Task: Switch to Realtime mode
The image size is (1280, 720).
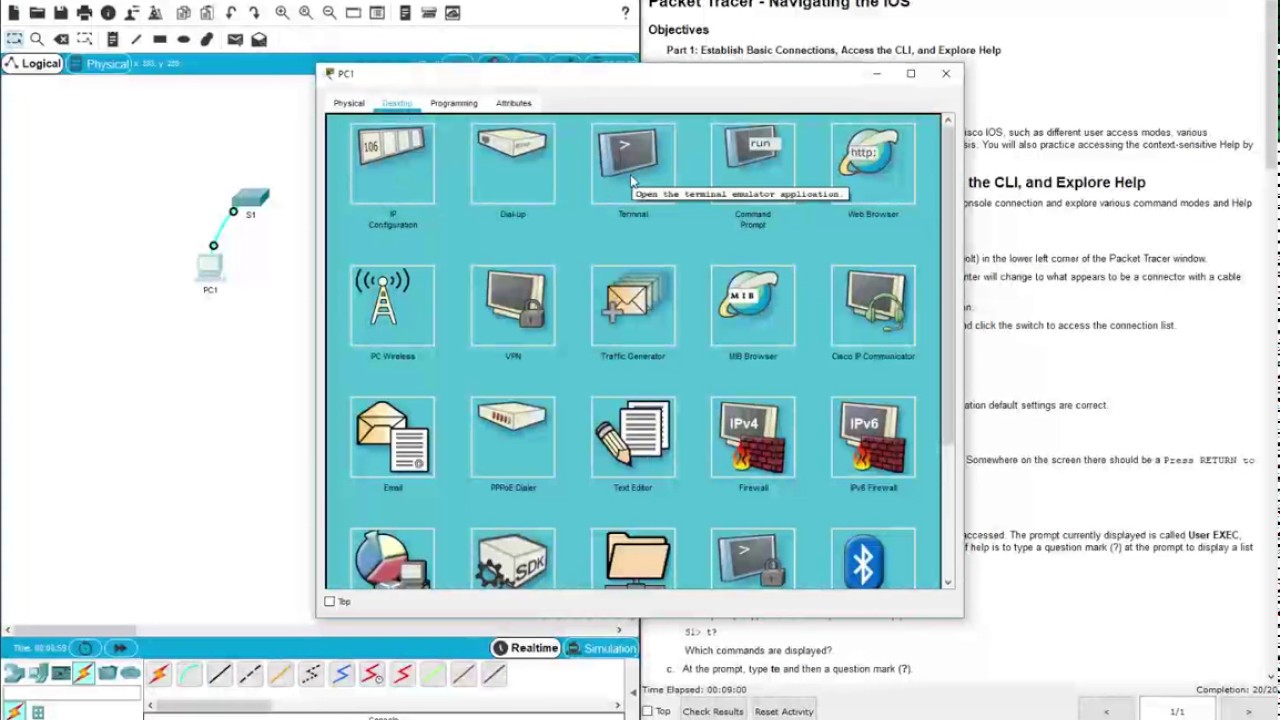Action: tap(525, 648)
